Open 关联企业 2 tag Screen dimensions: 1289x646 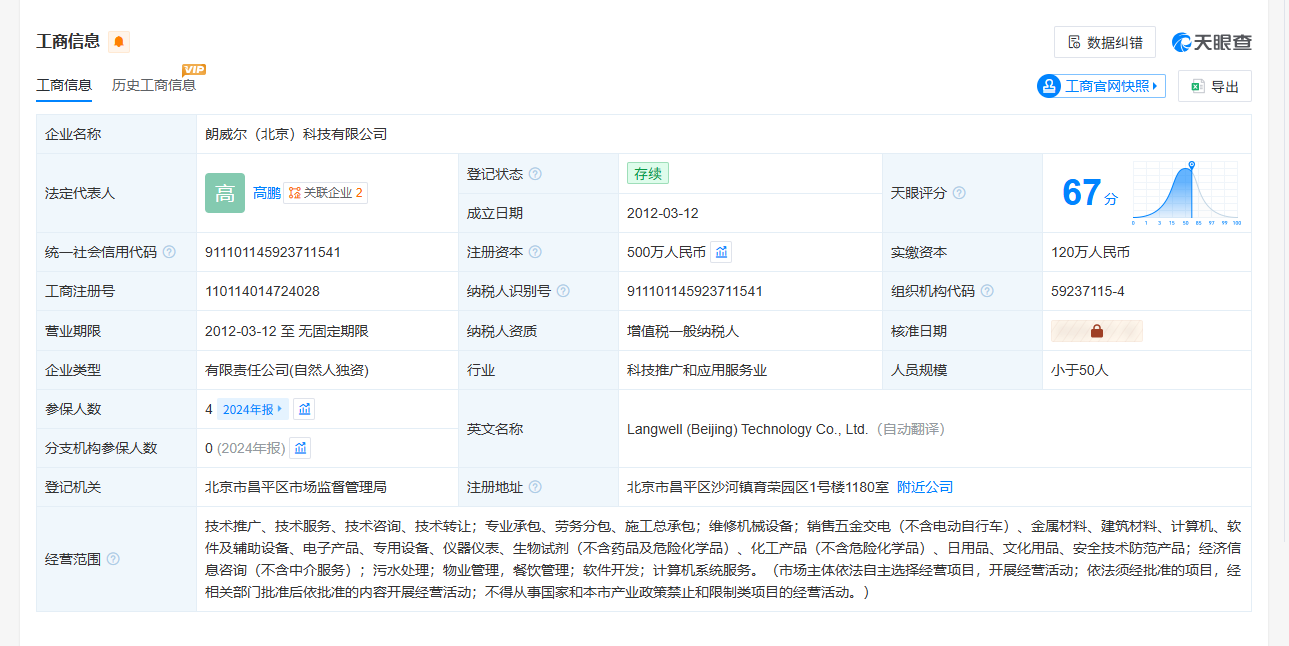325,193
